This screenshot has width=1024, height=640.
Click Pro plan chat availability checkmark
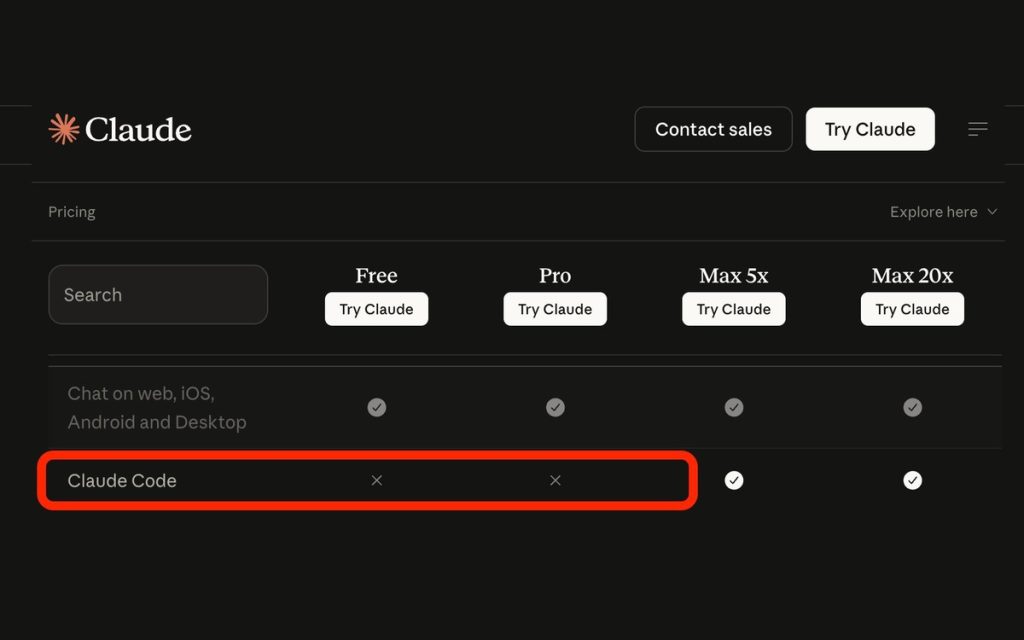click(555, 407)
